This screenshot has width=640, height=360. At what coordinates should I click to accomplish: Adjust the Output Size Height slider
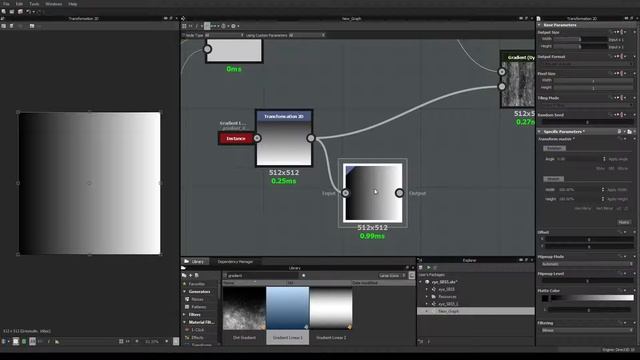pos(580,46)
